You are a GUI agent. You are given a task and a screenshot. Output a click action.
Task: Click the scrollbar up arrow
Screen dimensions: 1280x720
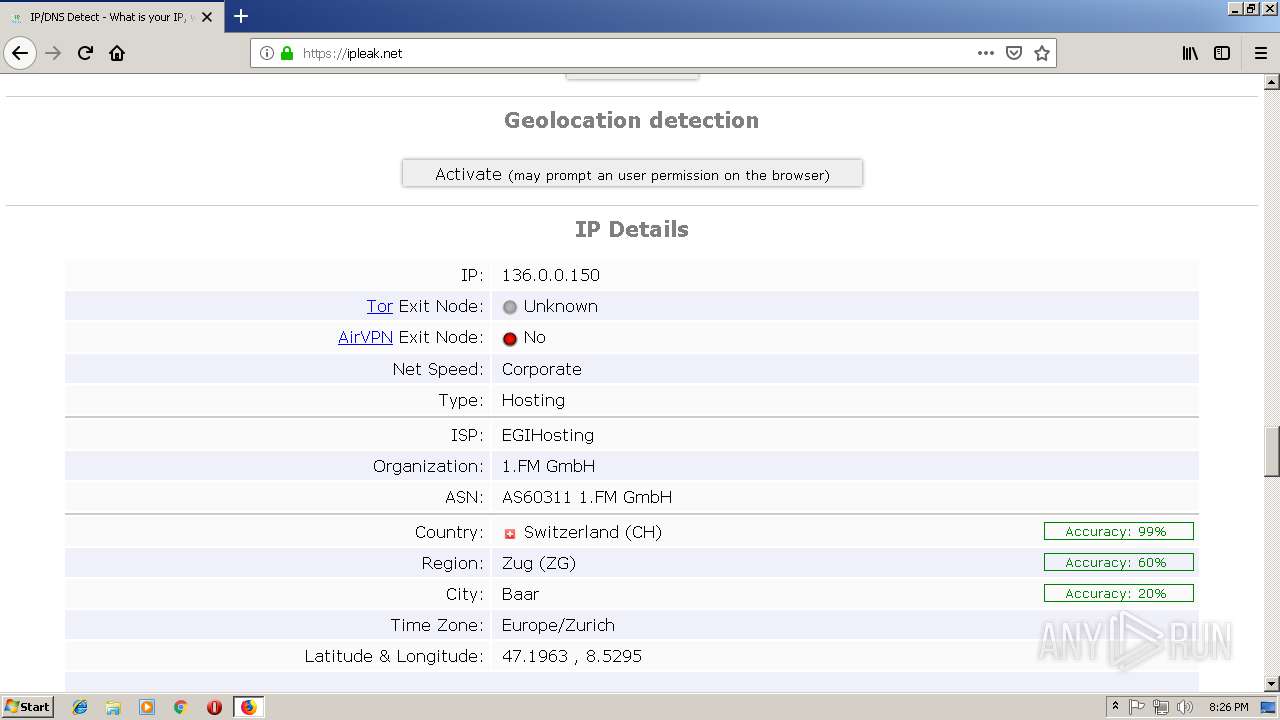[x=1271, y=82]
